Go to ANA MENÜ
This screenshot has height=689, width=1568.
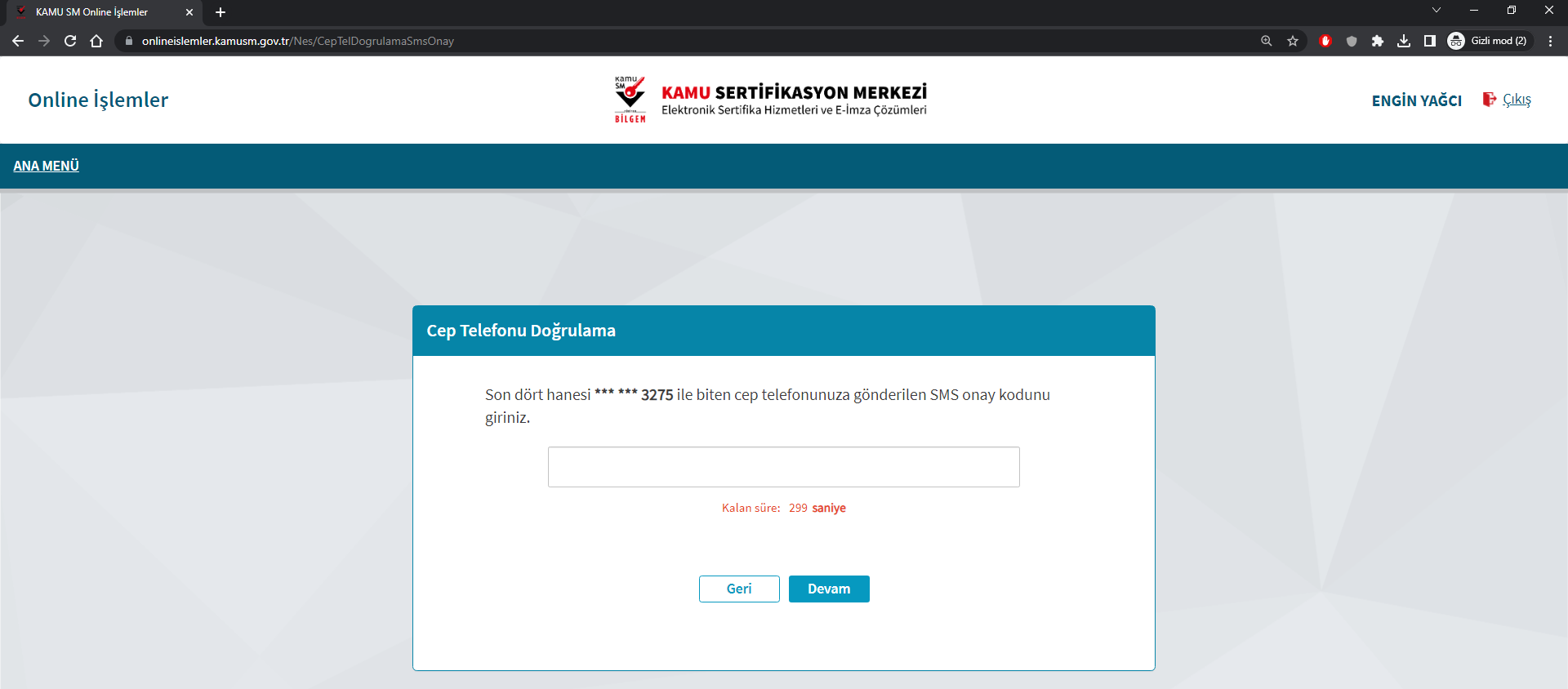click(47, 166)
